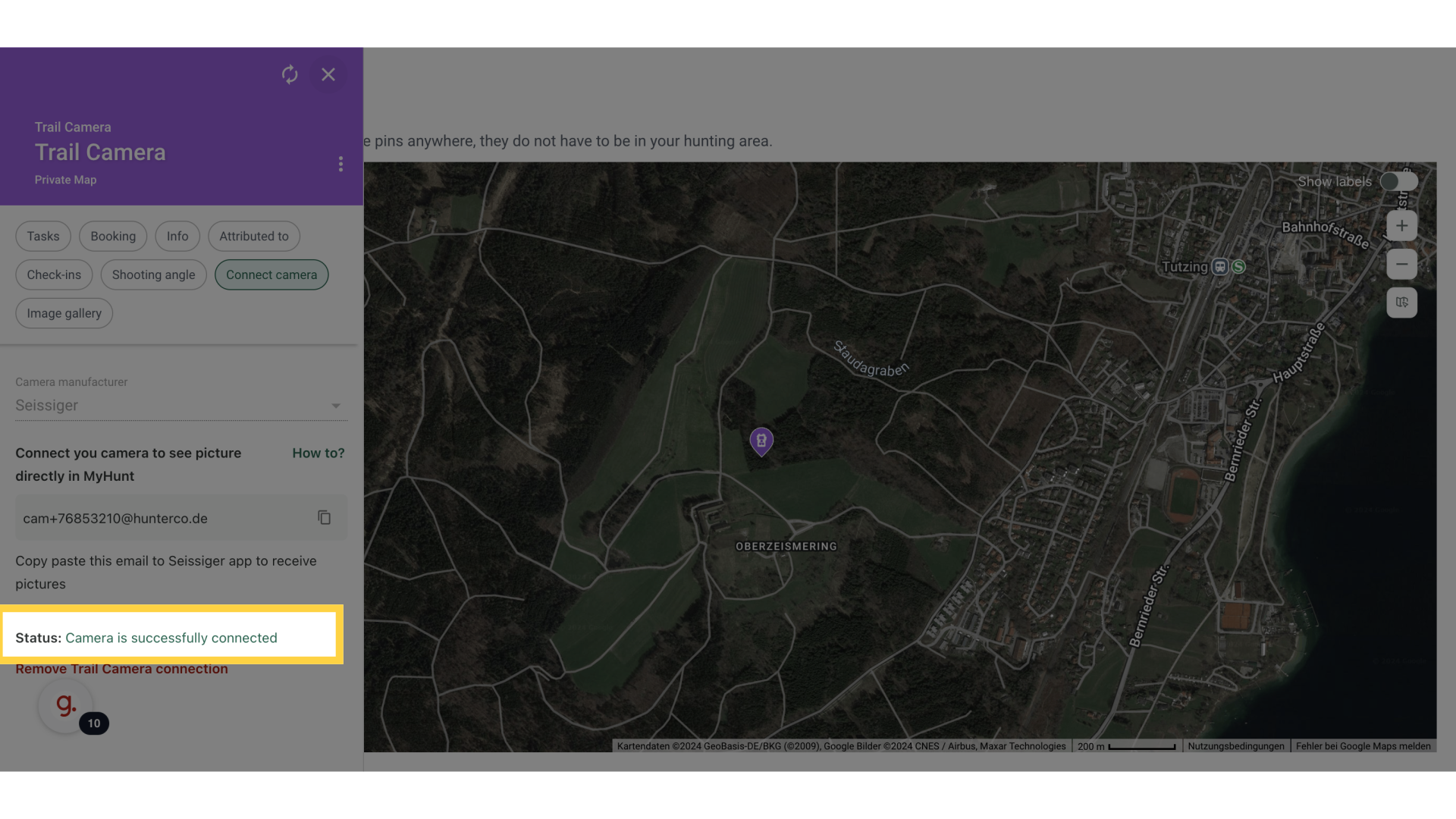Click the trail camera map pin

(761, 441)
